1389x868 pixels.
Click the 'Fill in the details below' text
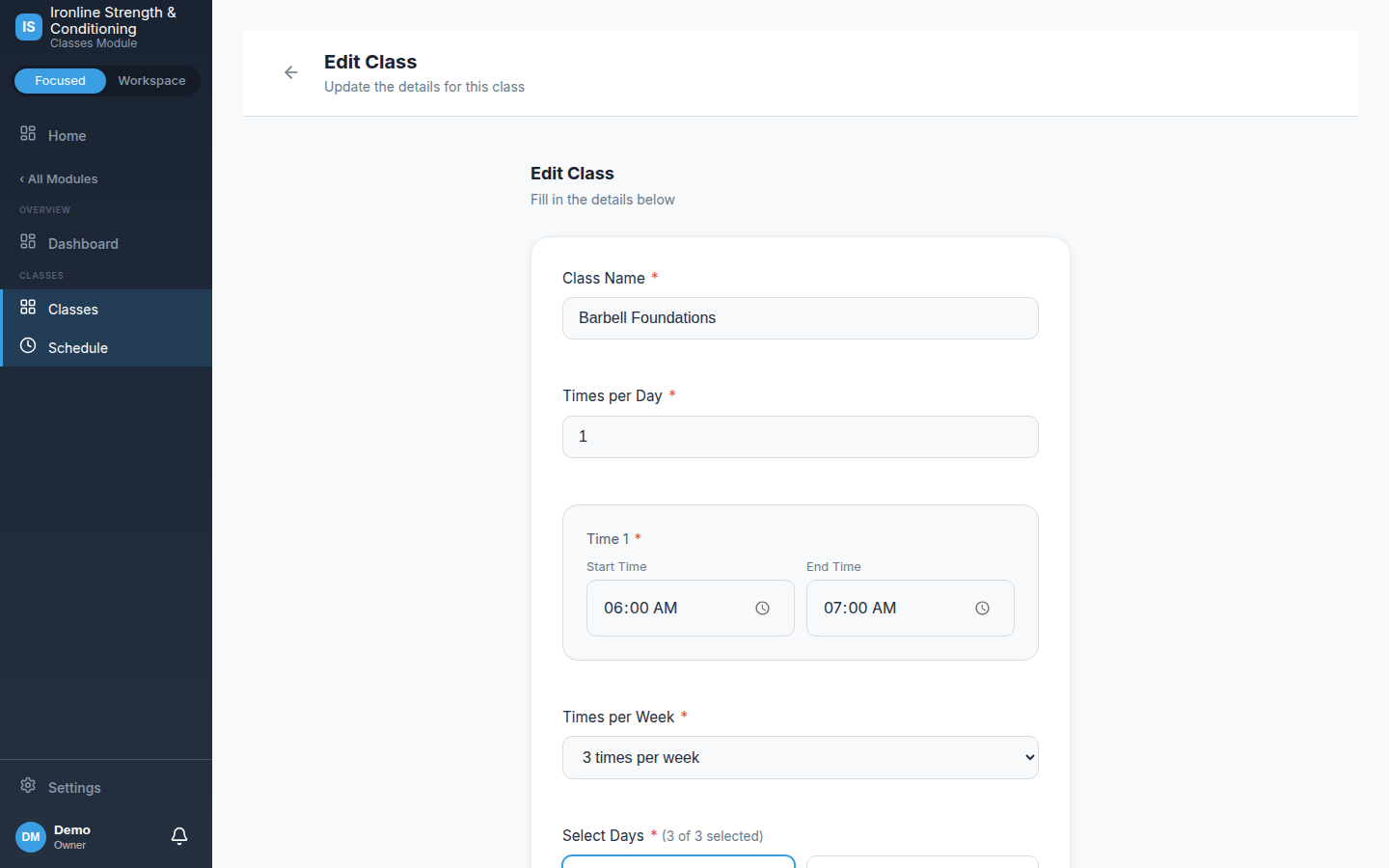coord(603,200)
